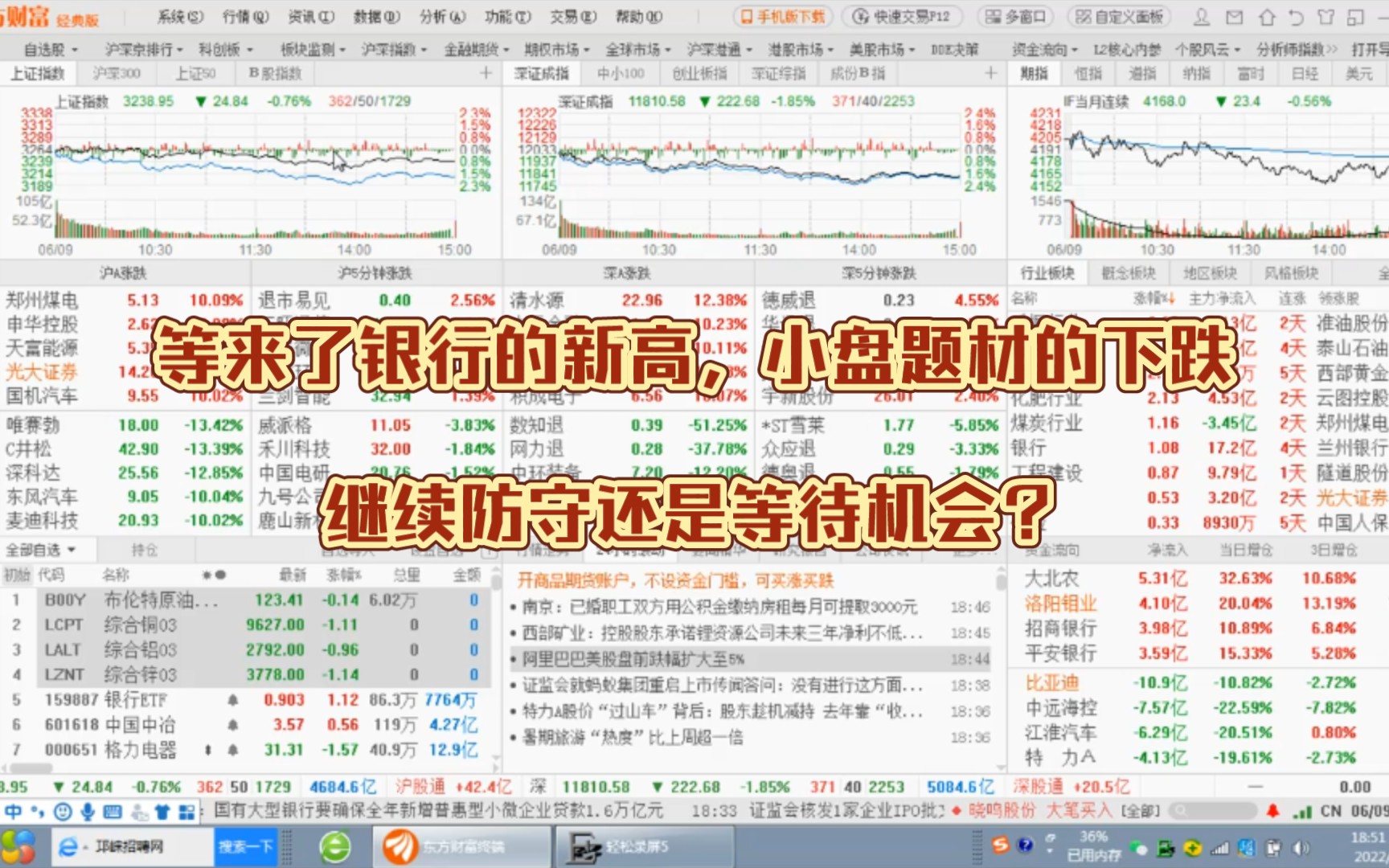Expand the 美股市场 dropdown
Screen dimensions: 1389x868
click(882, 50)
